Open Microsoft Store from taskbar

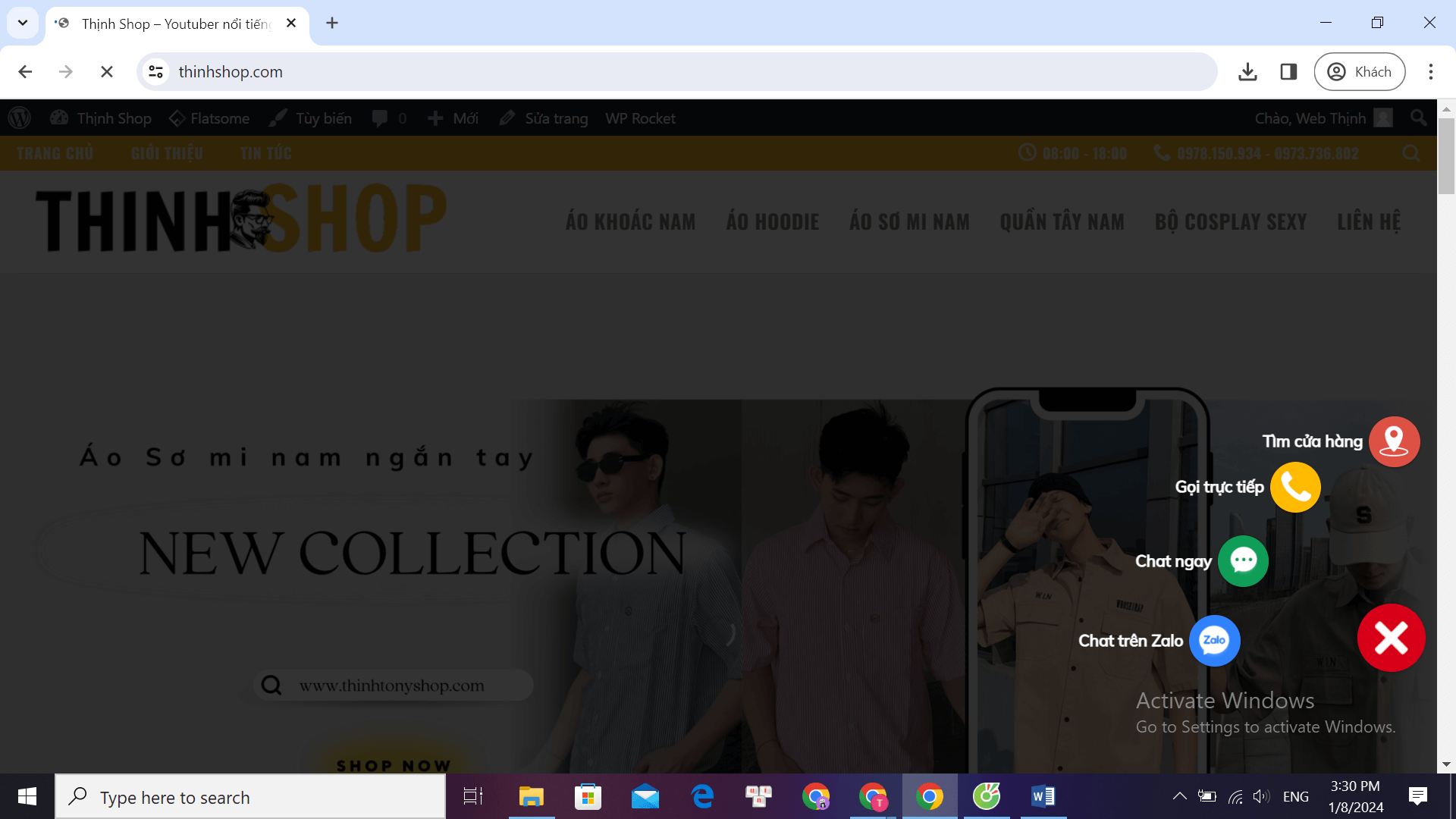pos(588,796)
